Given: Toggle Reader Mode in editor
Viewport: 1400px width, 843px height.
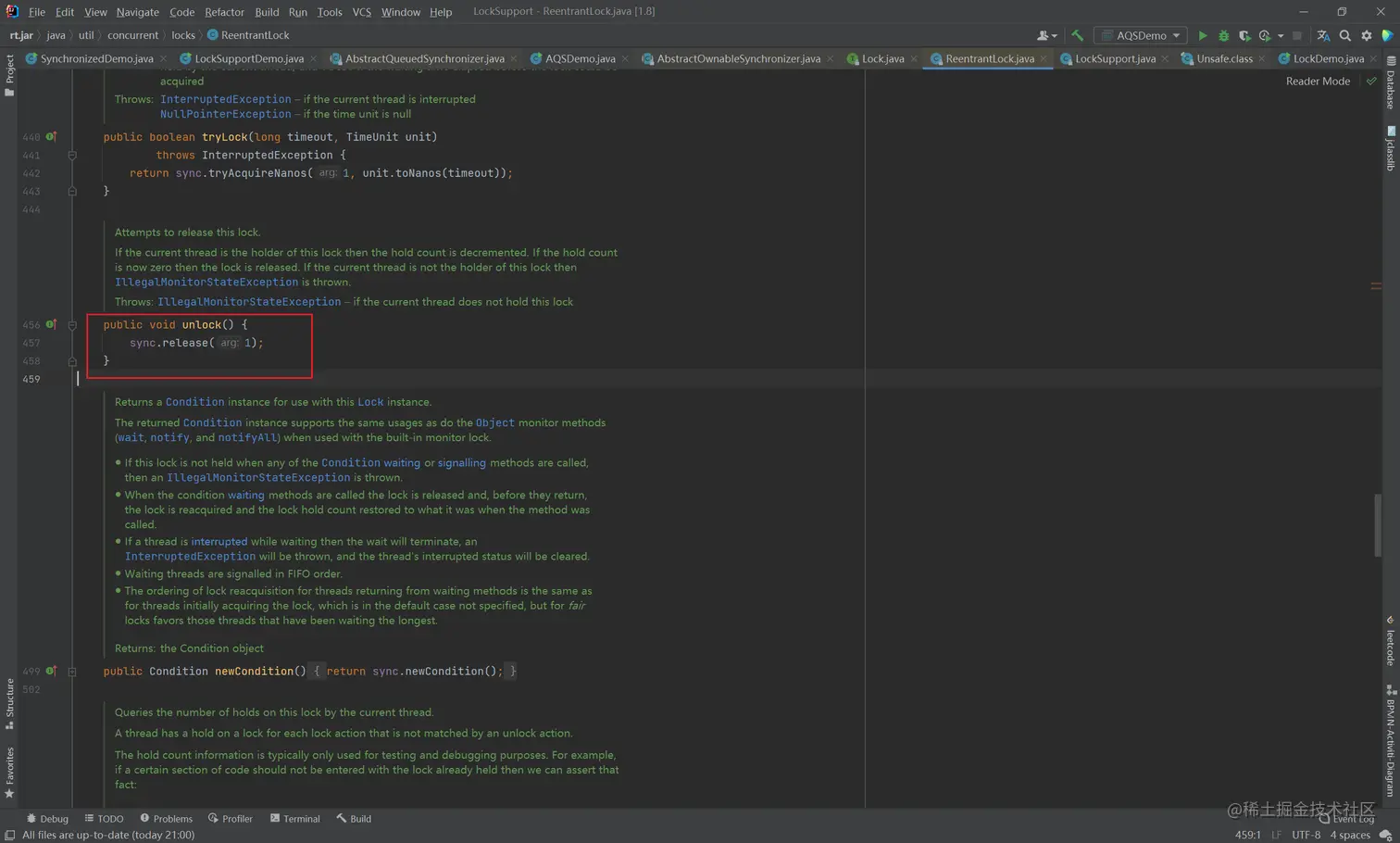Looking at the screenshot, I should click(x=1318, y=82).
